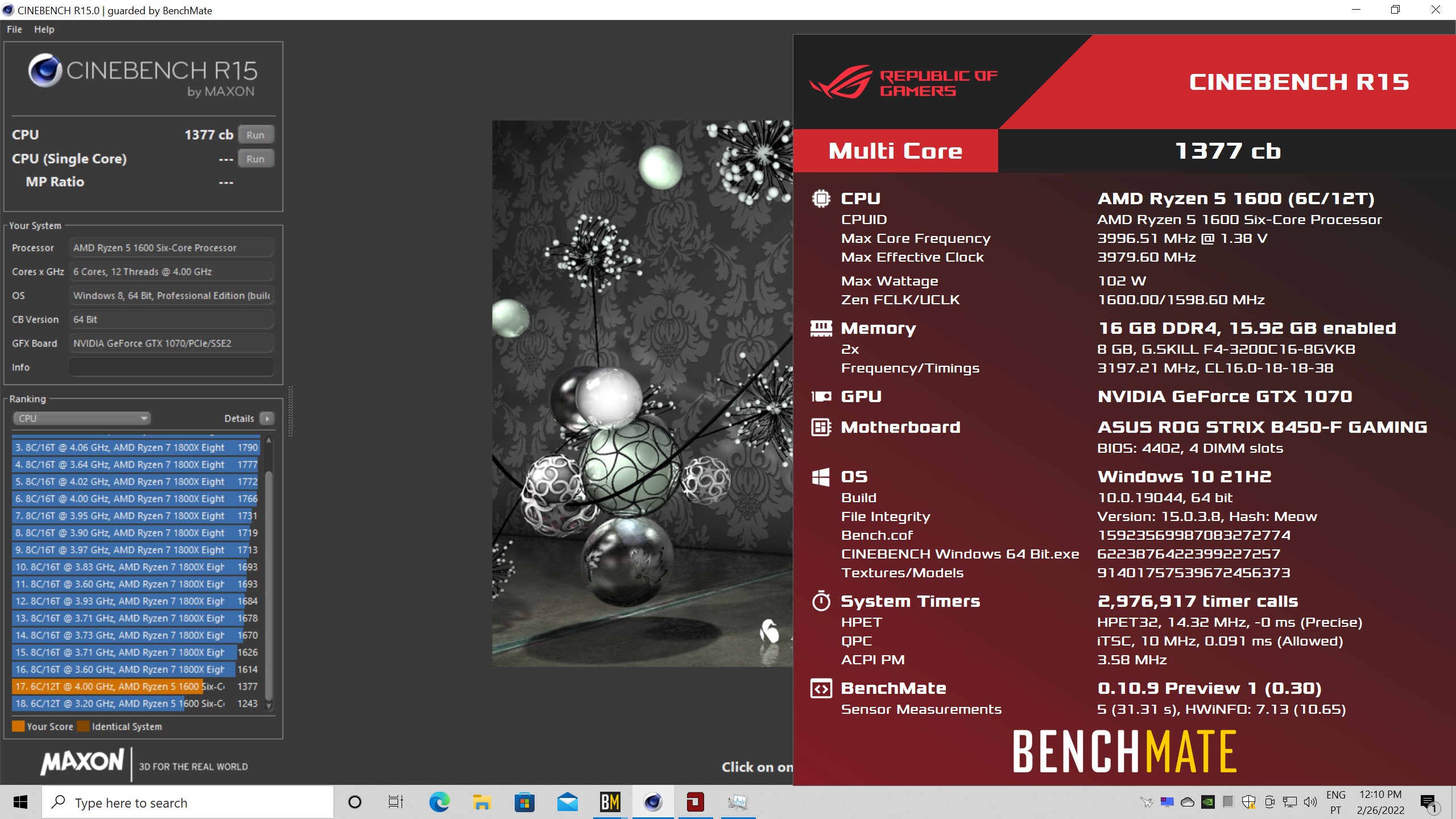Switch to BenchMate BM taskbar icon
The image size is (1456, 819).
point(610,803)
